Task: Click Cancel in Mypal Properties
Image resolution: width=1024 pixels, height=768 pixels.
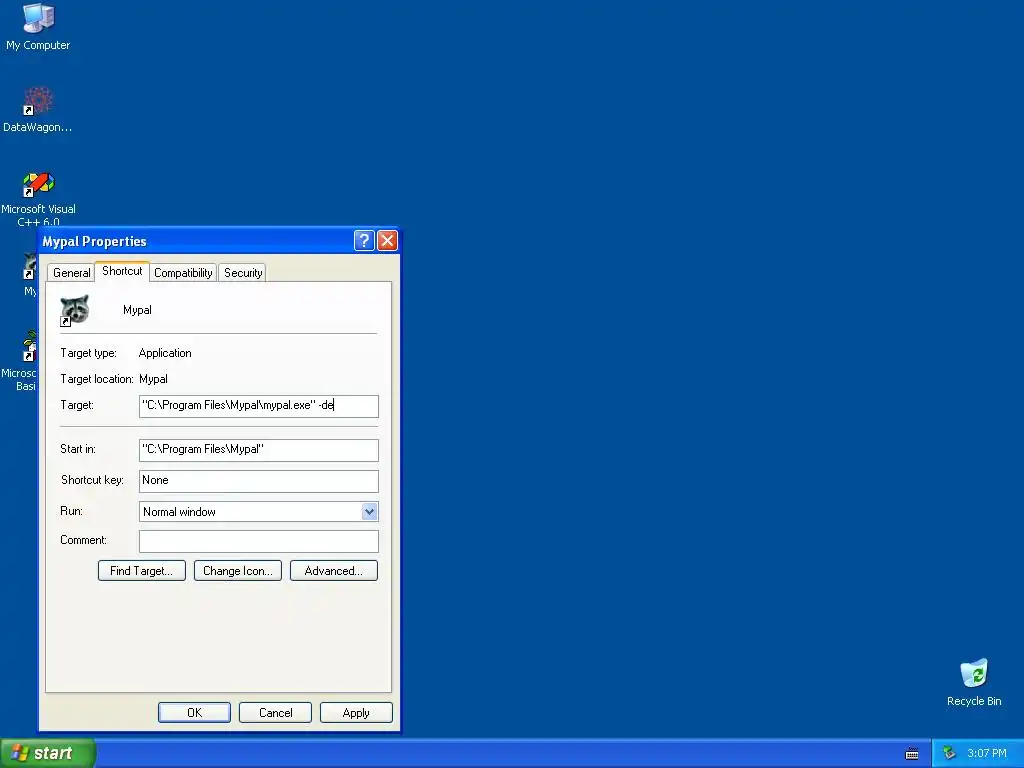Action: pyautogui.click(x=276, y=712)
